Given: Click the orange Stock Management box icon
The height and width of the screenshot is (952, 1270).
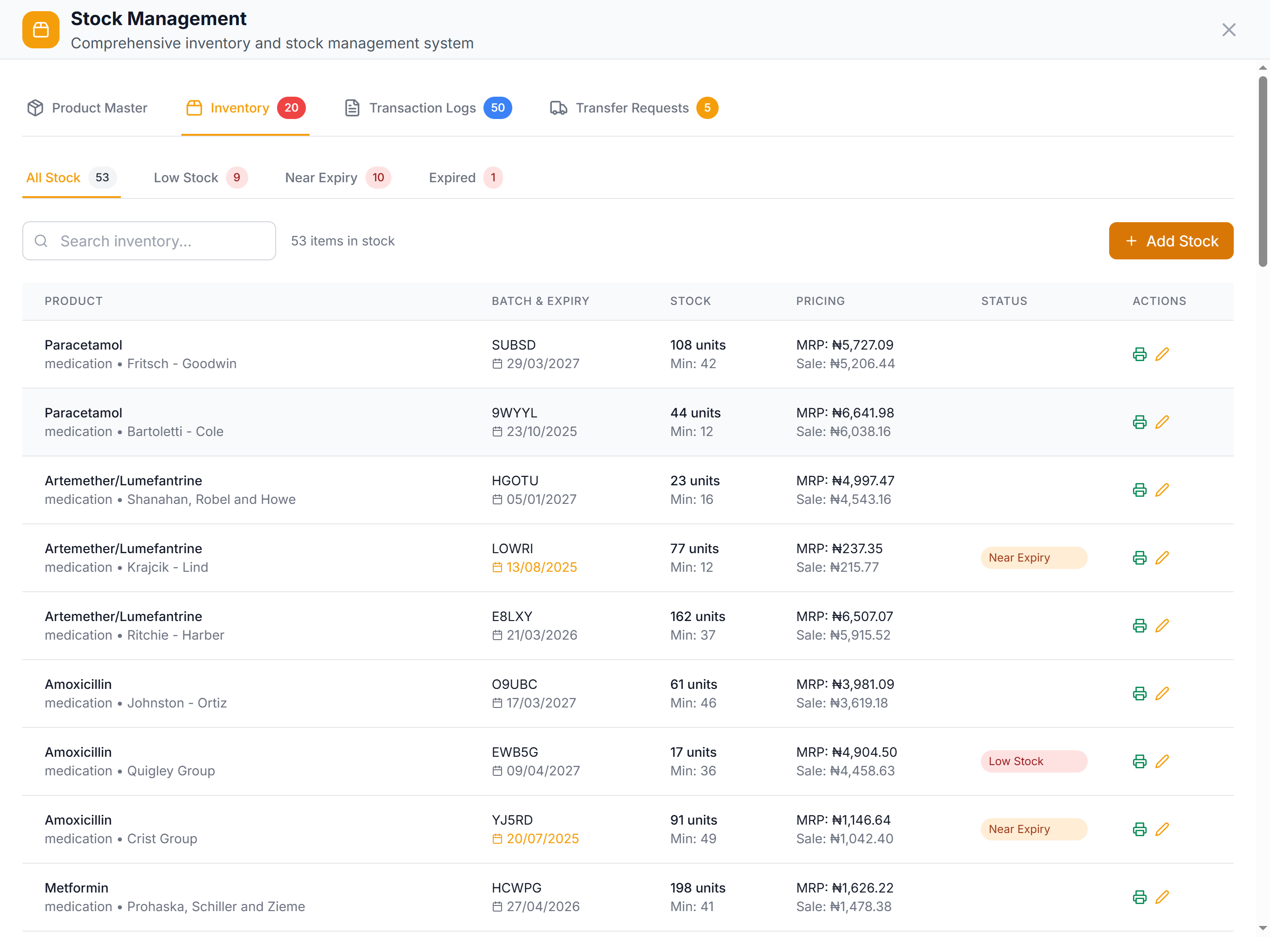Looking at the screenshot, I should point(41,30).
